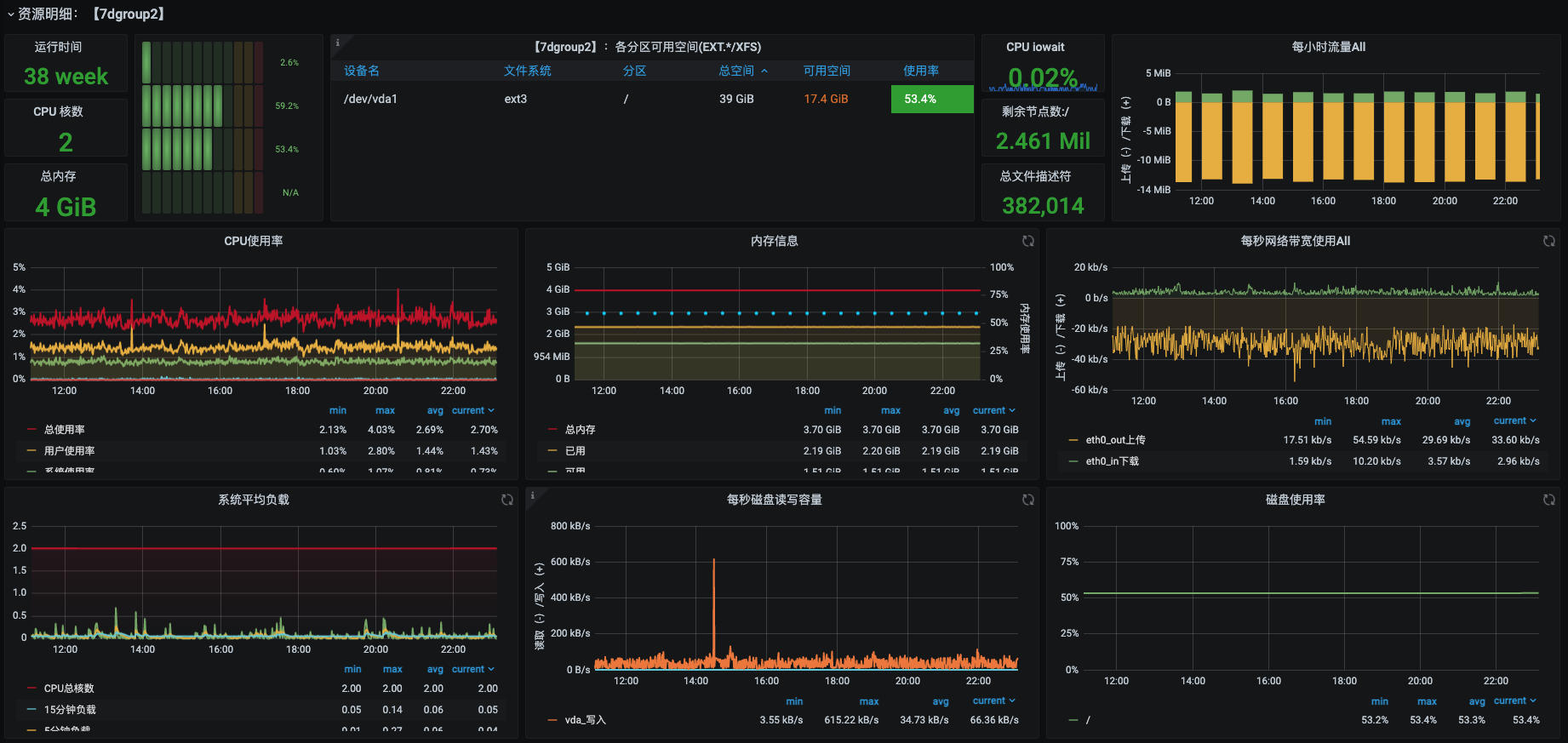The width and height of the screenshot is (1568, 743).
Task: Toggle vda_写入 series visibility
Action: tap(586, 720)
